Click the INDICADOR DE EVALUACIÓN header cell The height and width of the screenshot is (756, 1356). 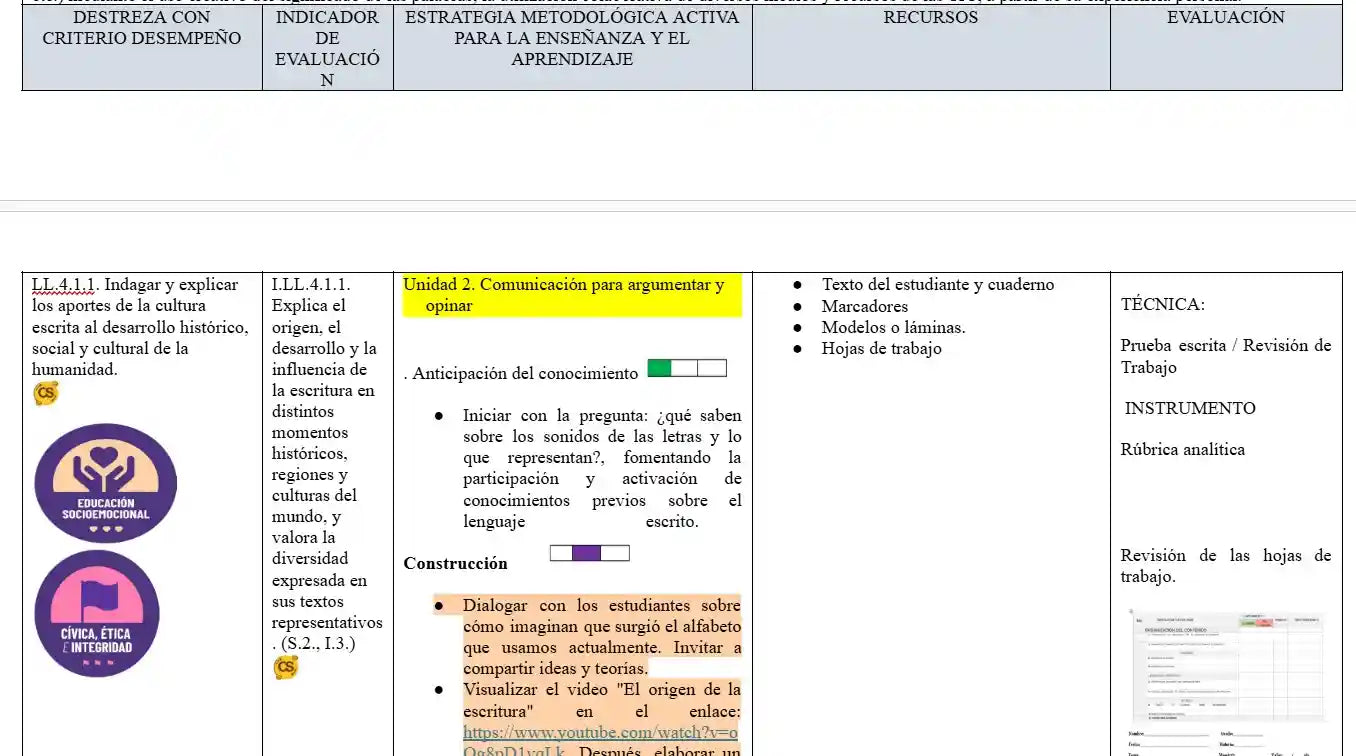pos(327,48)
